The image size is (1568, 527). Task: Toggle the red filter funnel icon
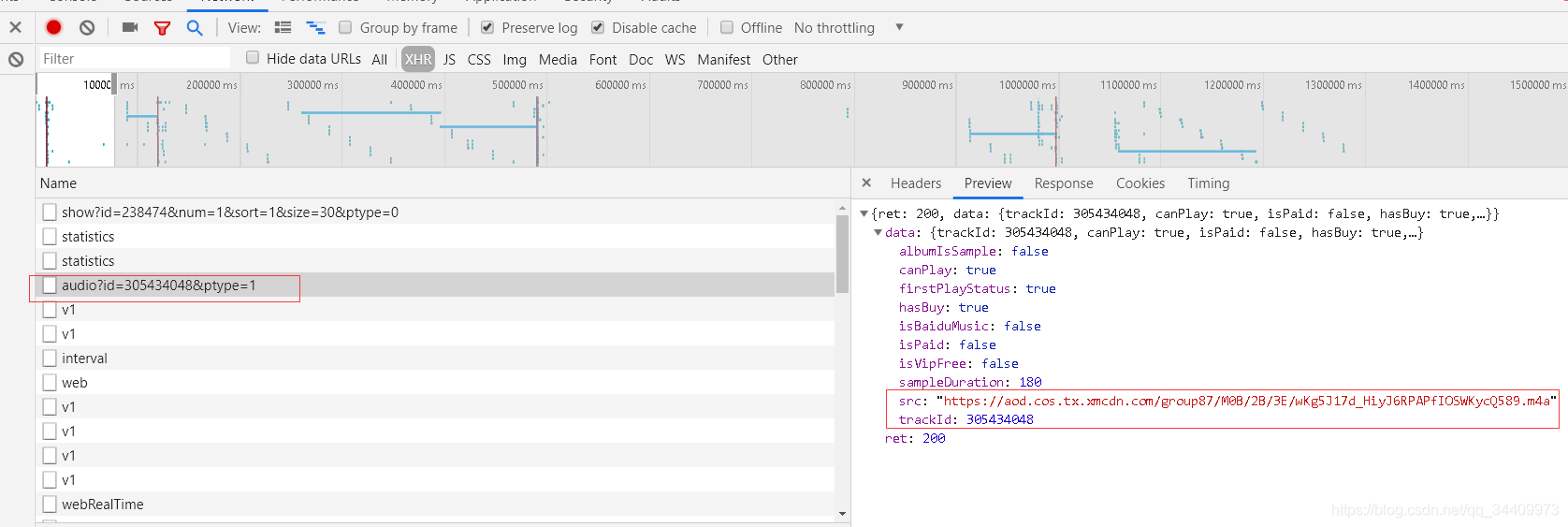pyautogui.click(x=162, y=28)
